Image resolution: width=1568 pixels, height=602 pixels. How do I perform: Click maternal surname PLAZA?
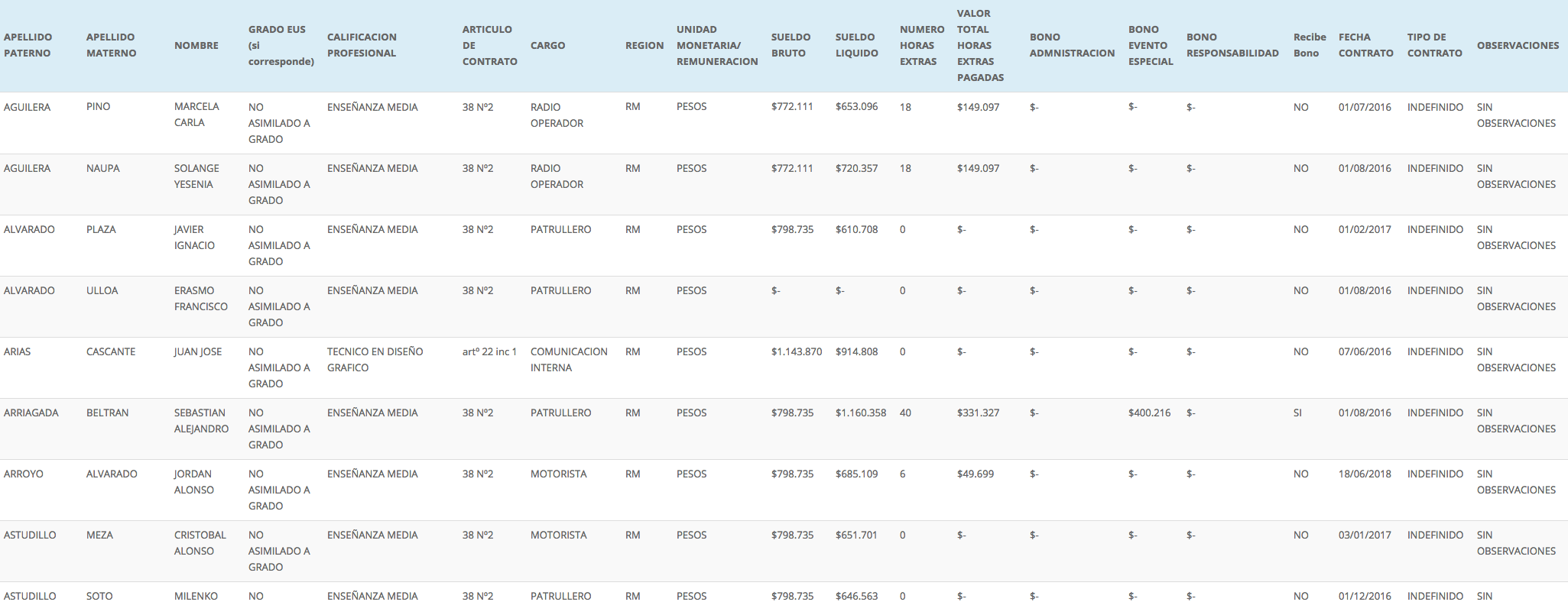[x=101, y=229]
